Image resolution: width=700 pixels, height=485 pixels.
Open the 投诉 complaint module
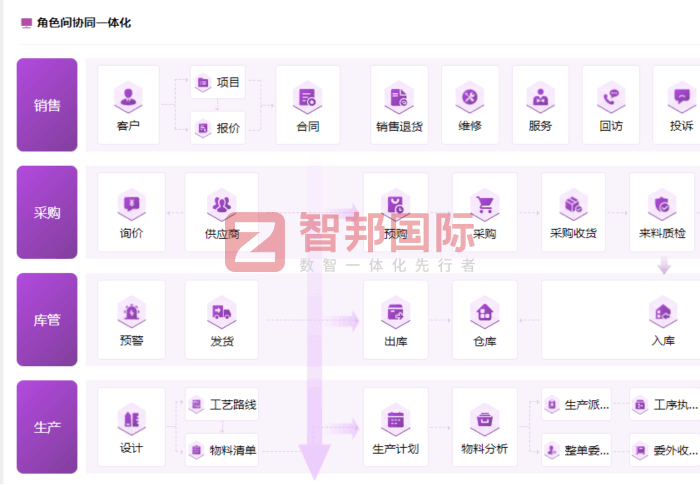[677, 105]
